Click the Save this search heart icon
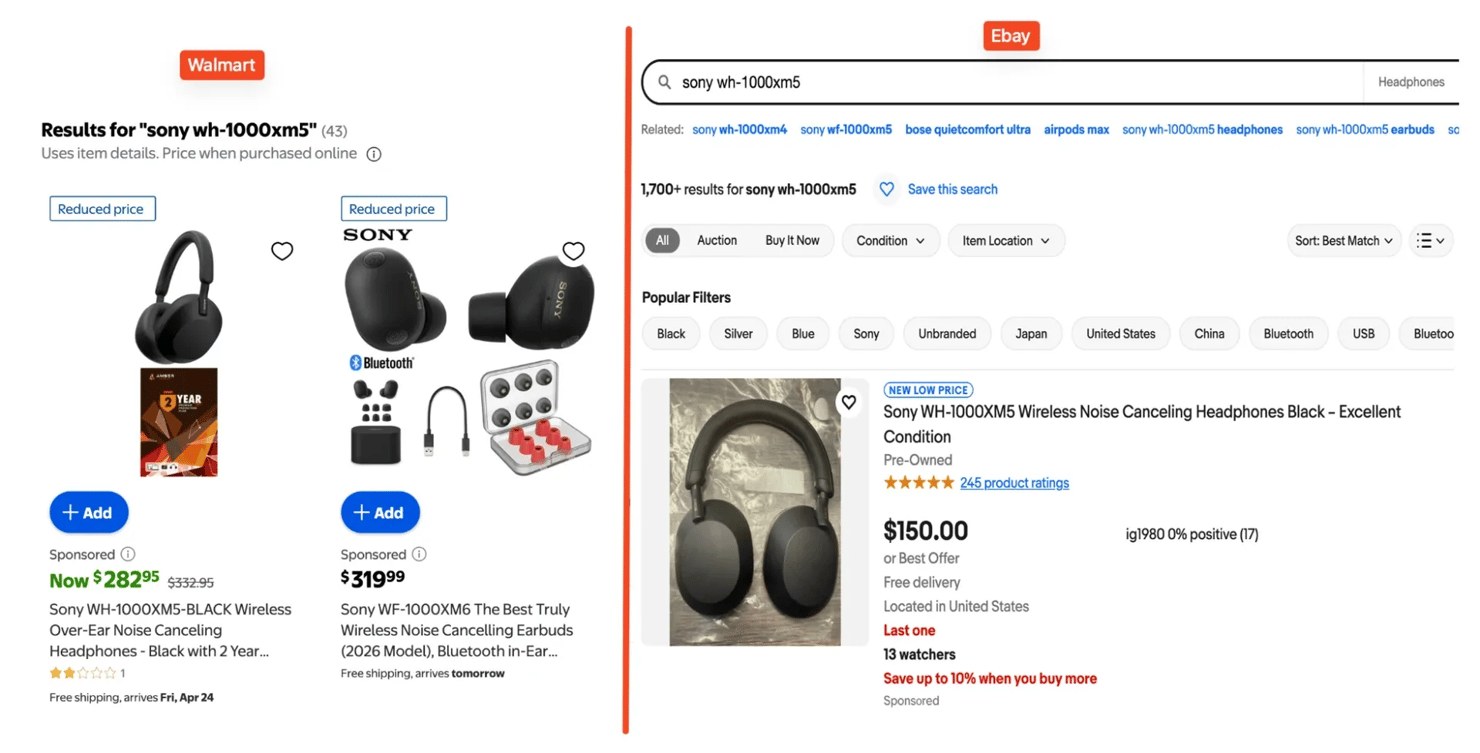1480x753 pixels. coord(887,189)
